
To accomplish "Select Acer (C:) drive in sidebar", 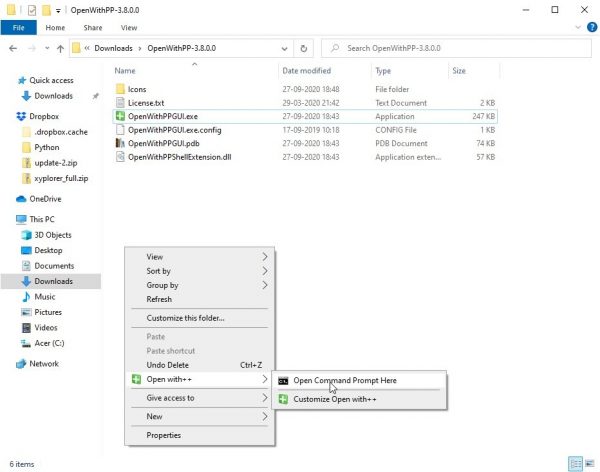I will click(x=49, y=343).
